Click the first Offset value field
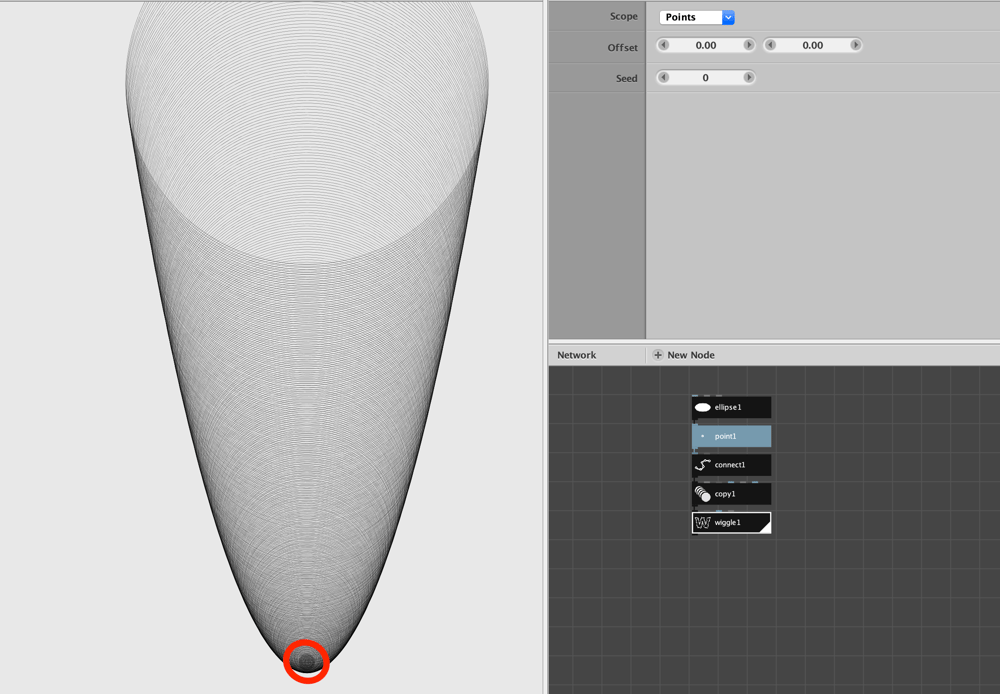1000x694 pixels. click(706, 45)
